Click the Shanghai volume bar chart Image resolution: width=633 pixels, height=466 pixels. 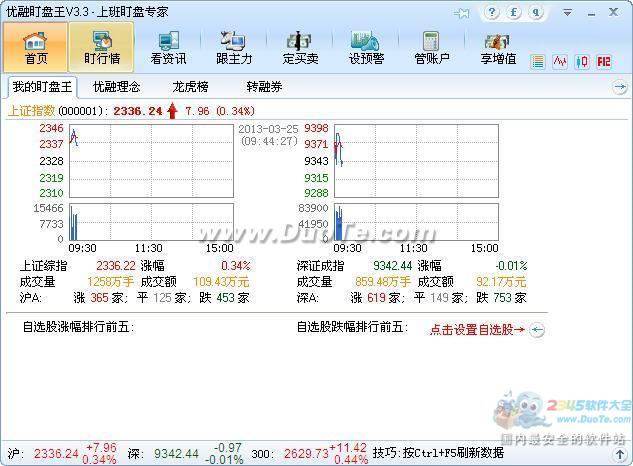(x=151, y=222)
